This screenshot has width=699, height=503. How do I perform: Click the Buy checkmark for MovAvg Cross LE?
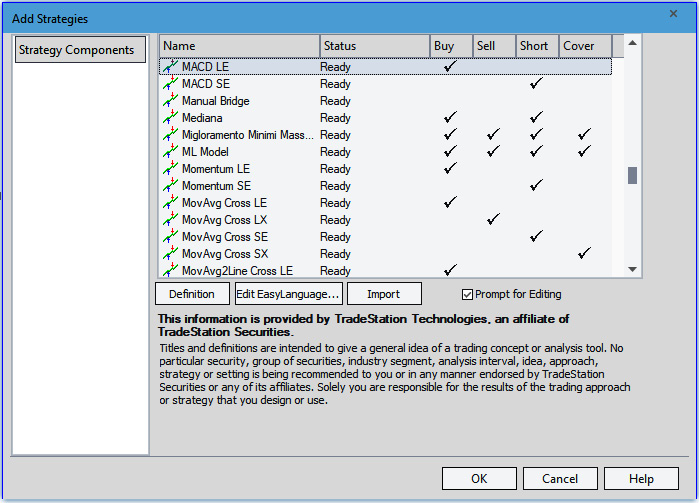450,202
